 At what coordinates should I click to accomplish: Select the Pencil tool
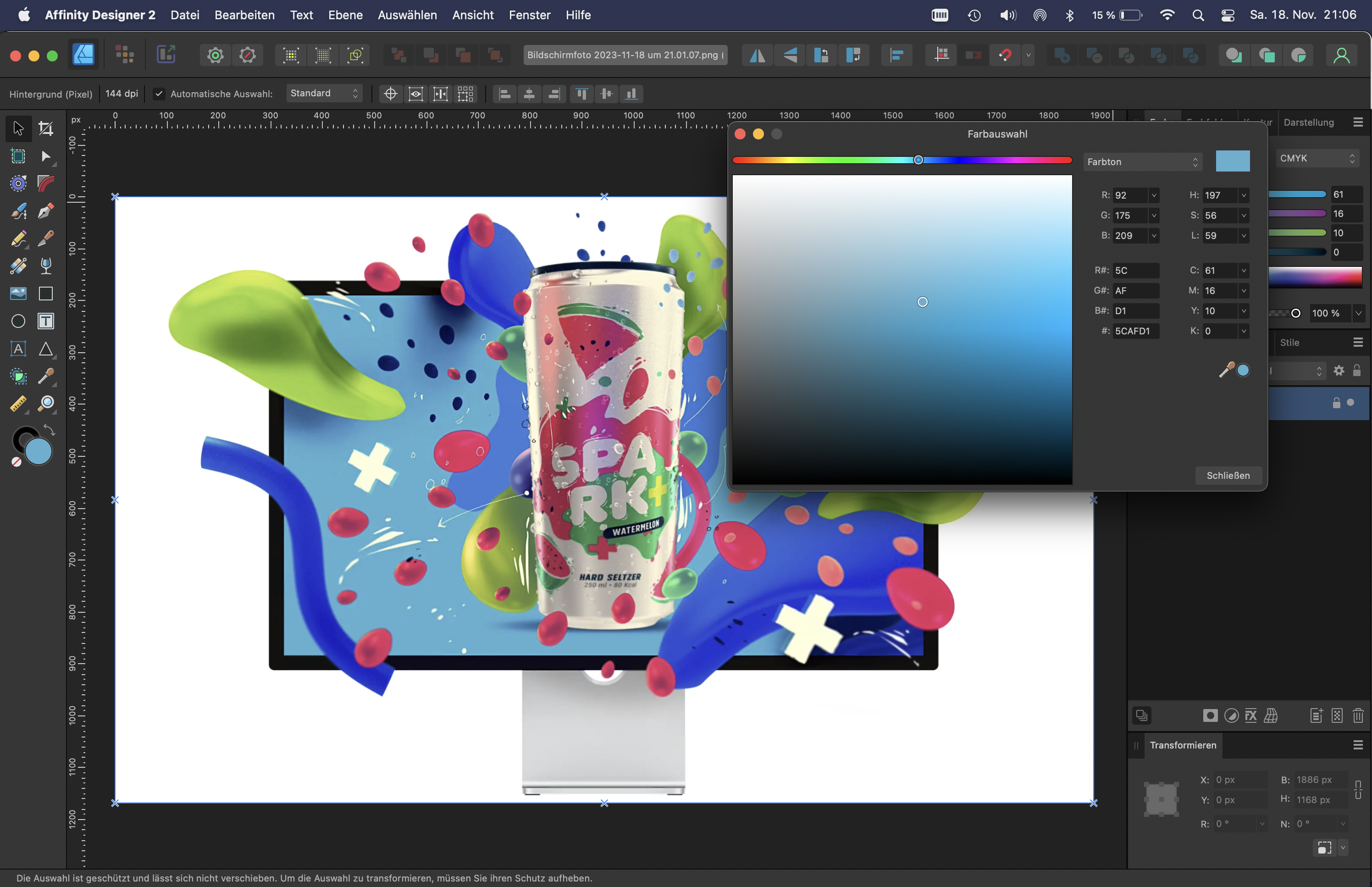click(x=18, y=238)
